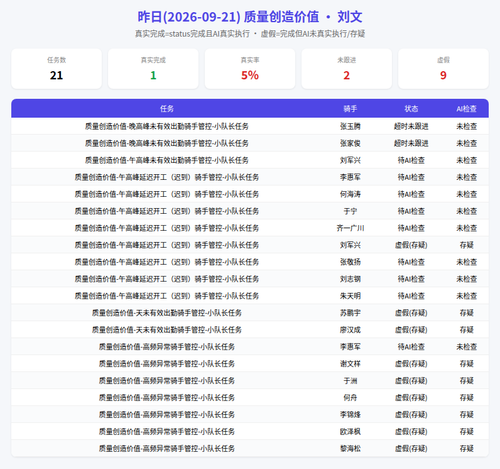Click rider name 张敬扬
Screen dimensions: 500x469
point(350,262)
